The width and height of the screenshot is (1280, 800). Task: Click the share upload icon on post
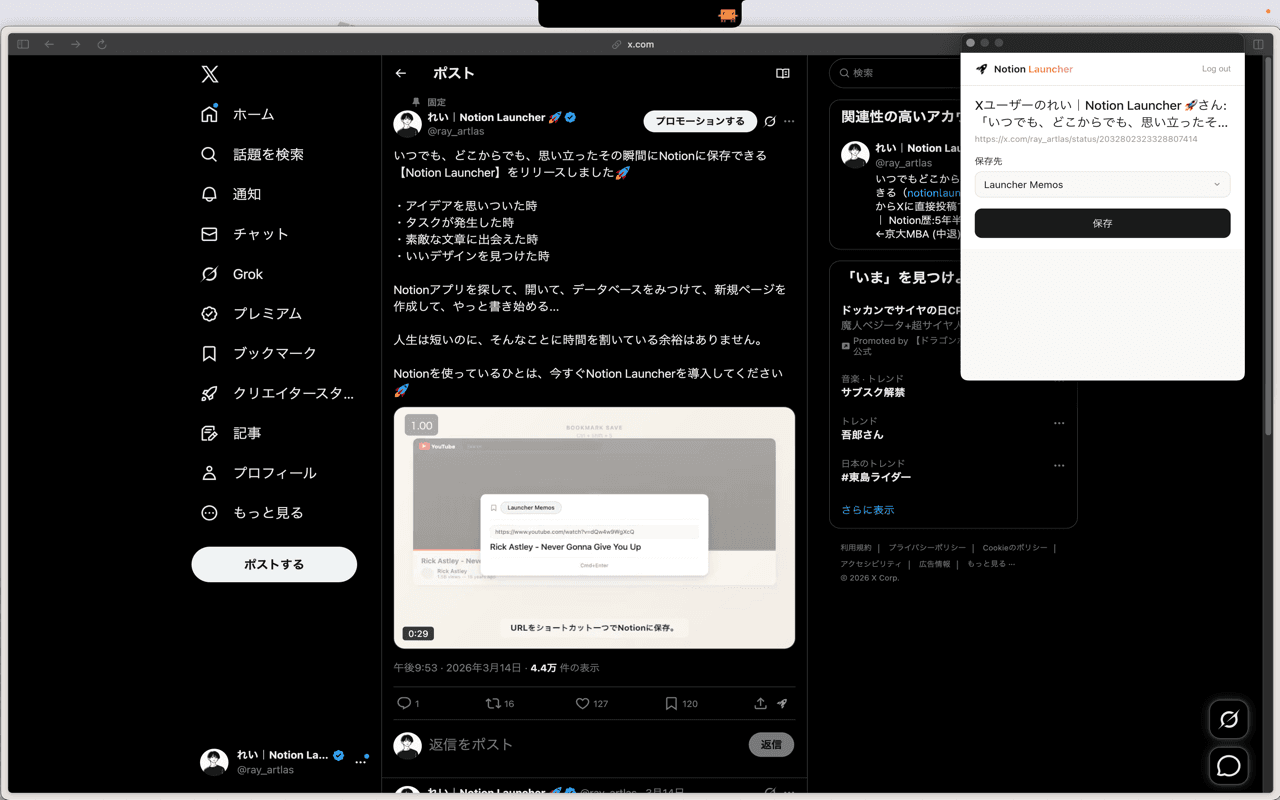[760, 703]
